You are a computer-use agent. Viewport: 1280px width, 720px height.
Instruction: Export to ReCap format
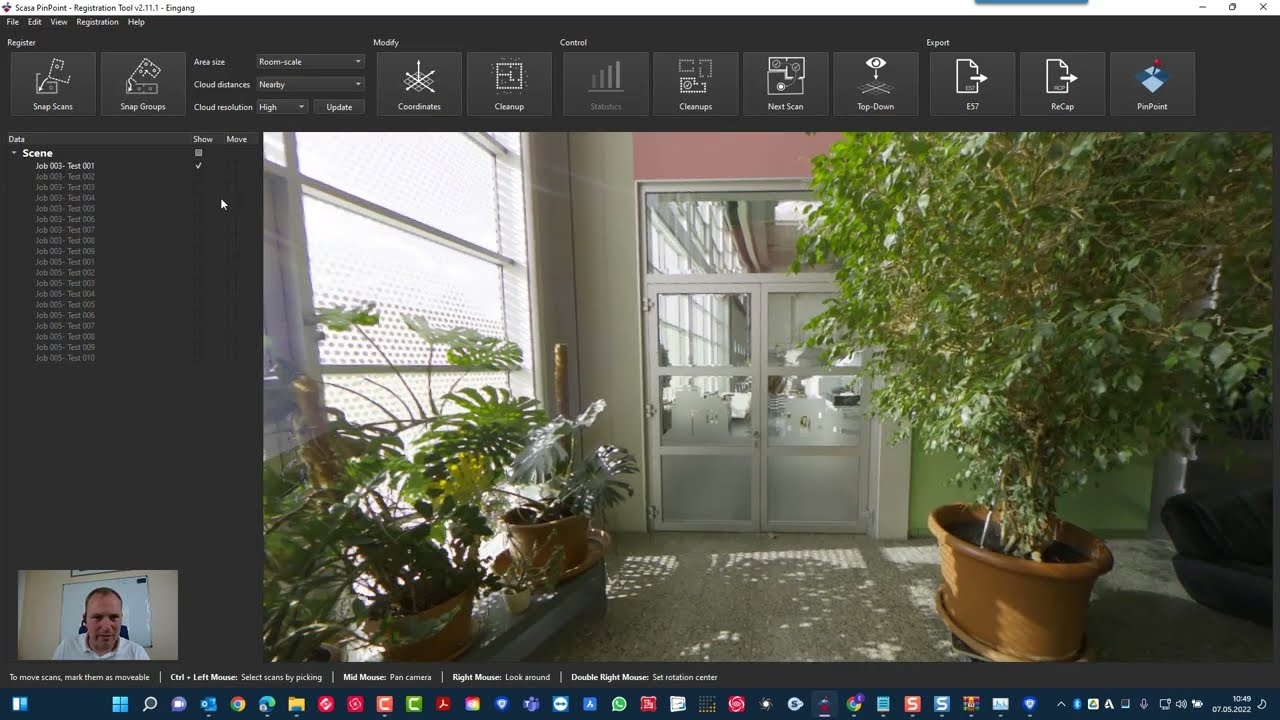point(1062,83)
